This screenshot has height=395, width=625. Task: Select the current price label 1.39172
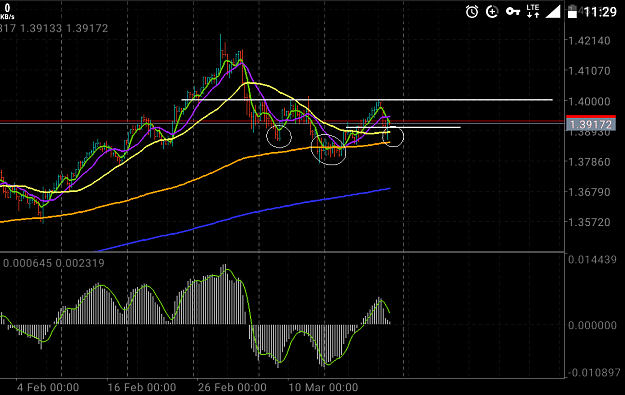[591, 124]
